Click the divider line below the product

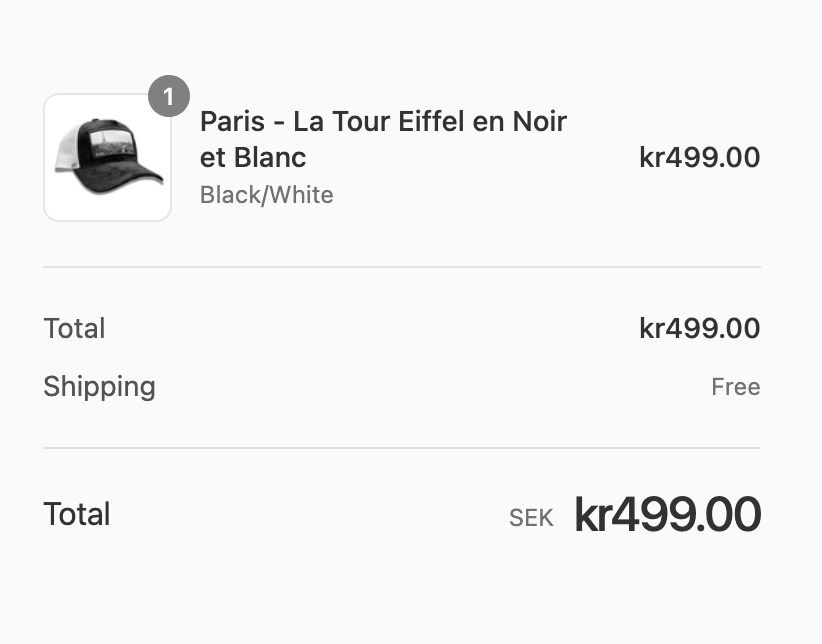[401, 267]
